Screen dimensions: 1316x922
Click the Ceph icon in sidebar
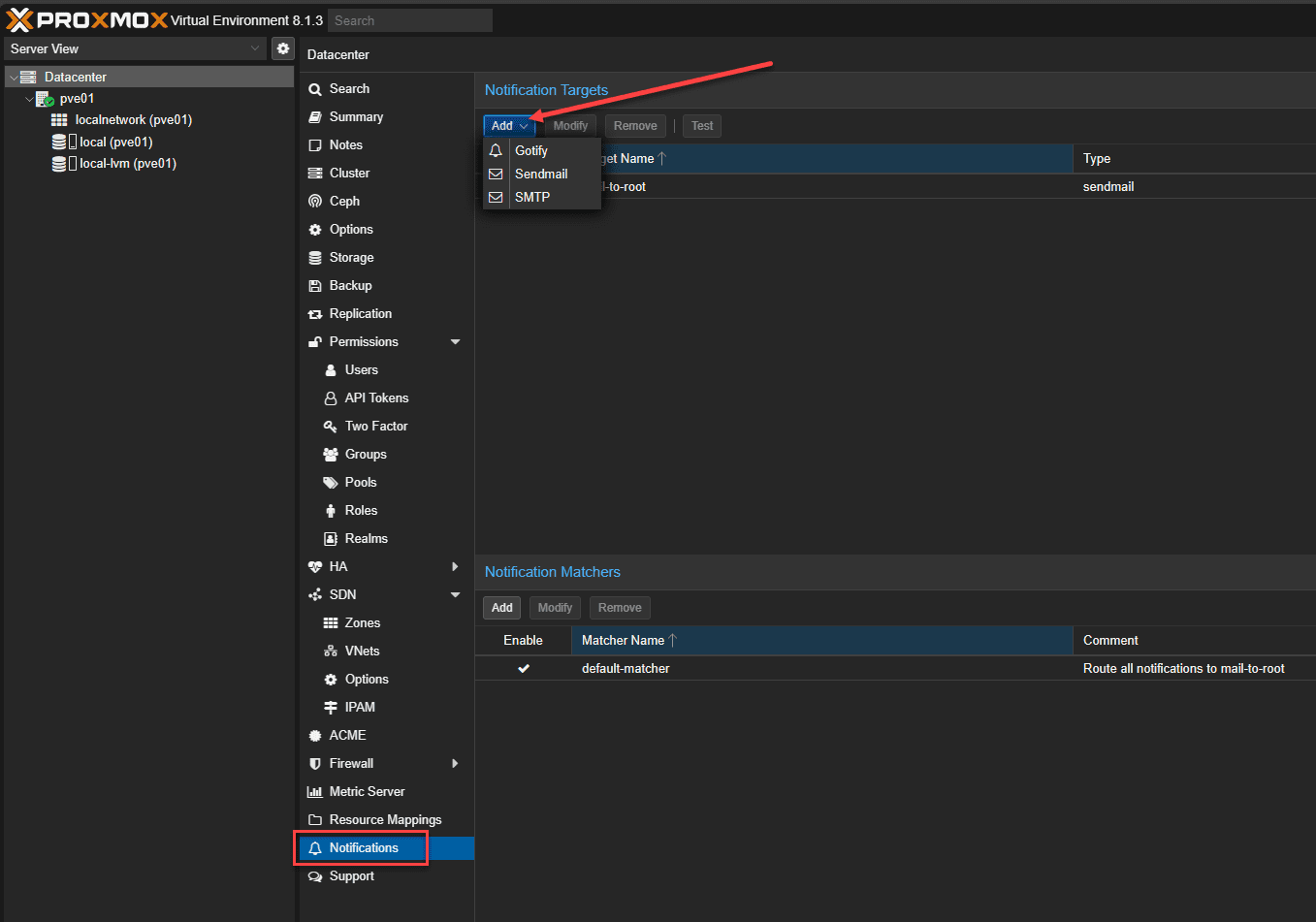[x=315, y=202]
